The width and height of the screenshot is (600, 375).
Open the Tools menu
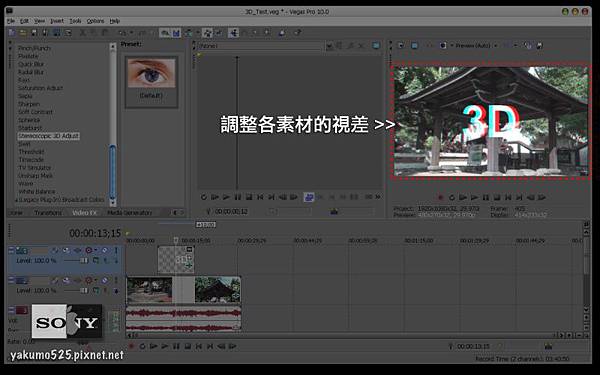point(75,21)
